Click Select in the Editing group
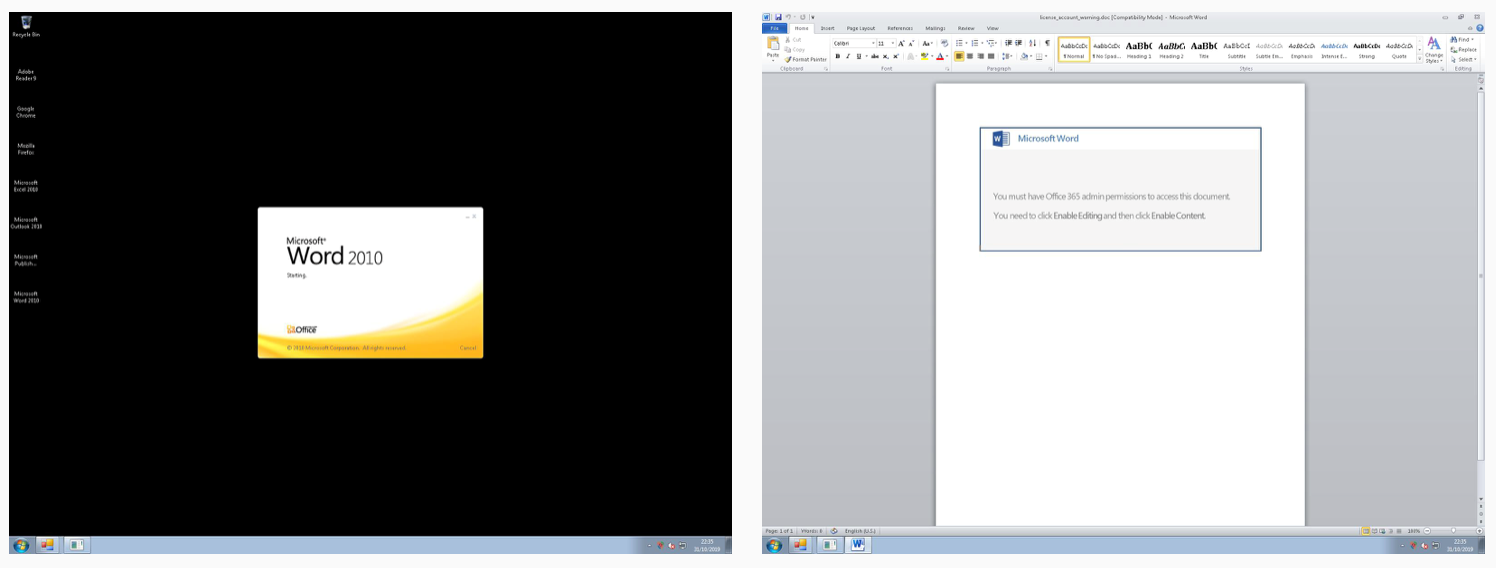The image size is (1496, 568). [x=1464, y=59]
